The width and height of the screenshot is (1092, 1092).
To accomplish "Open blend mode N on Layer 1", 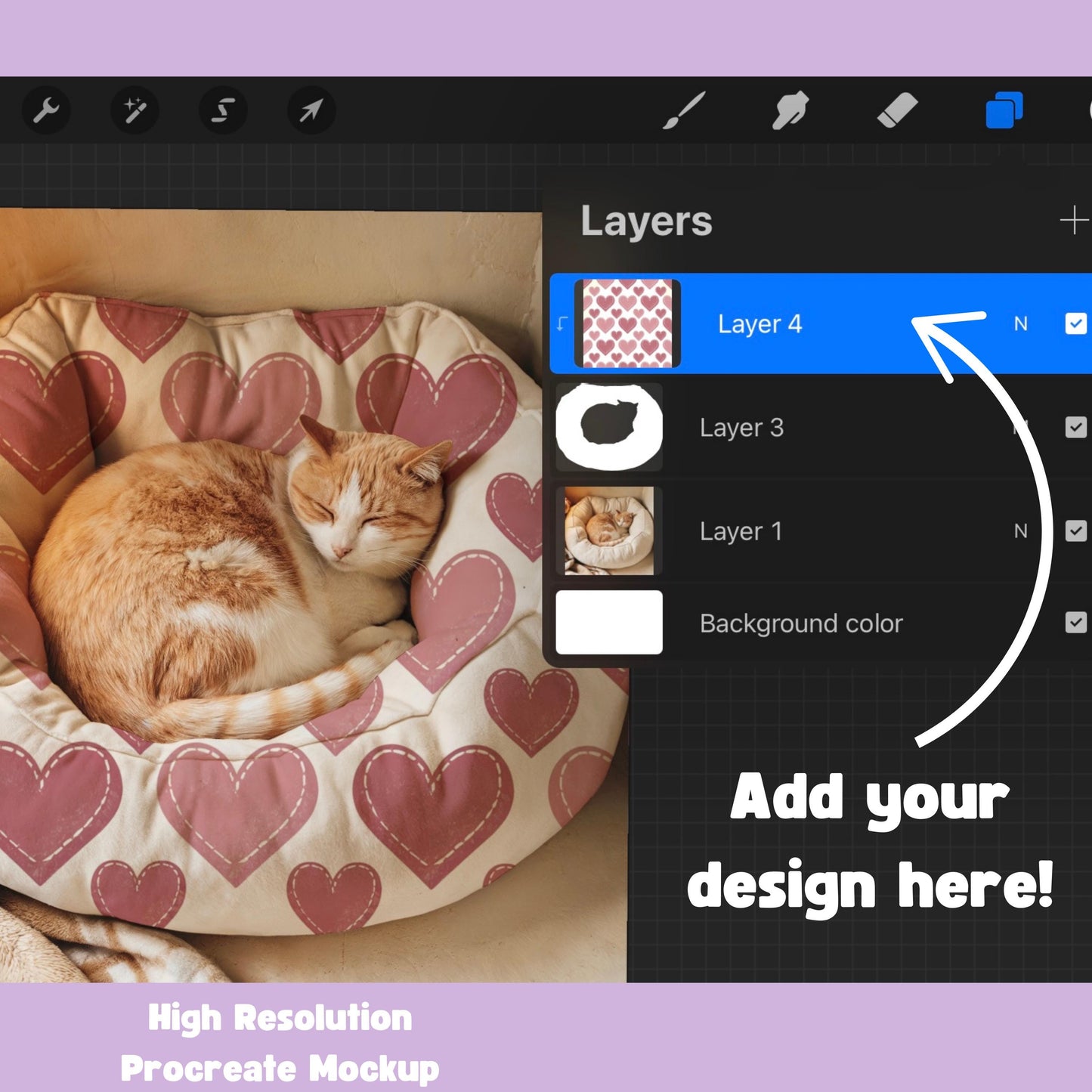I will pos(1022,531).
